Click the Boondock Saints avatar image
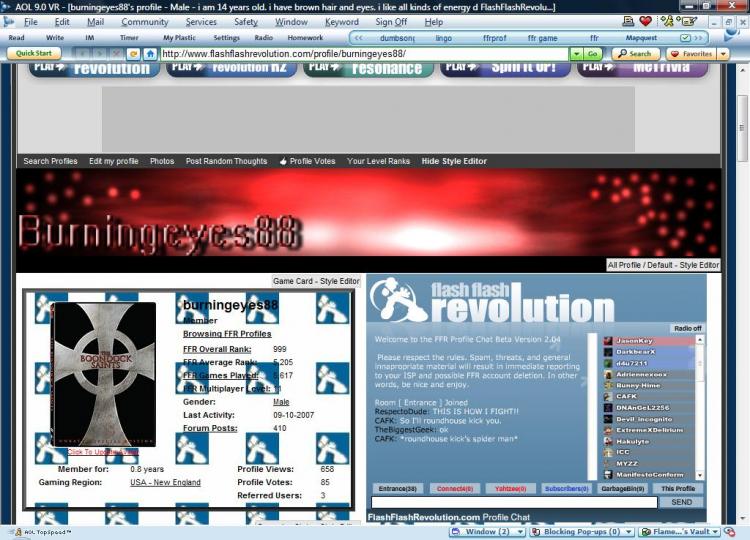 (103, 374)
